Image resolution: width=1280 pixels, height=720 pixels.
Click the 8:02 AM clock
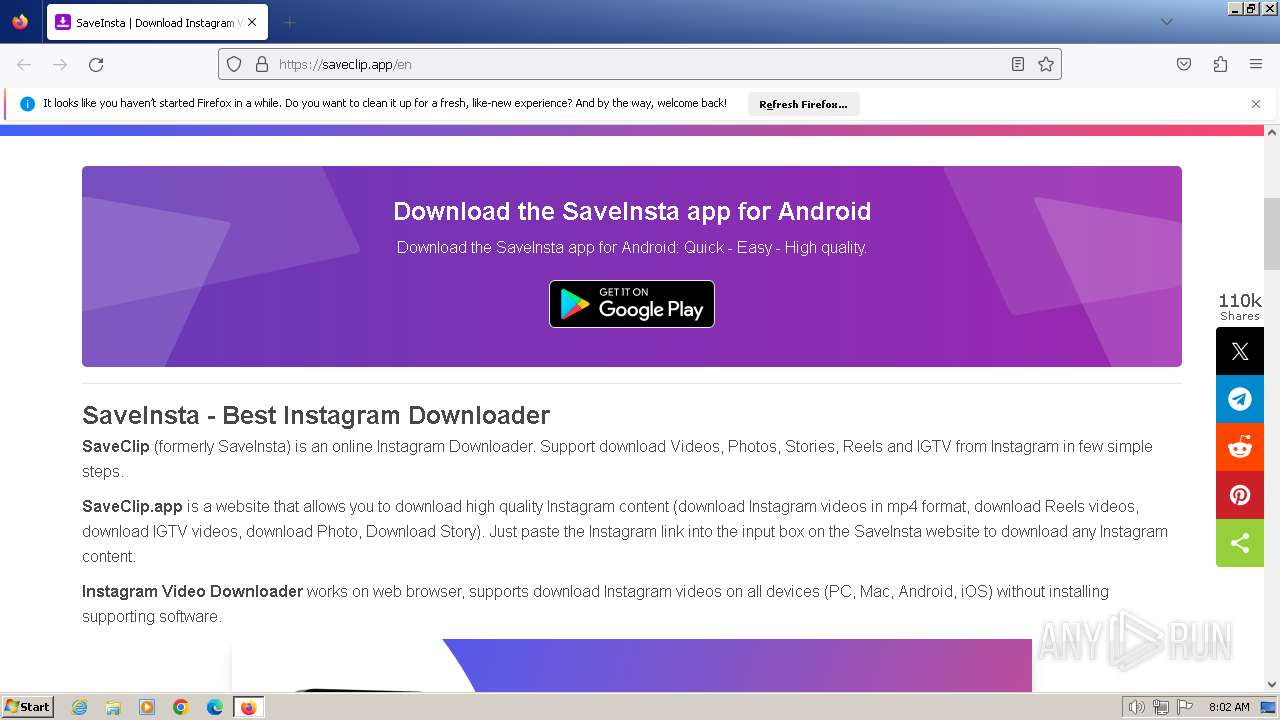(x=1229, y=707)
